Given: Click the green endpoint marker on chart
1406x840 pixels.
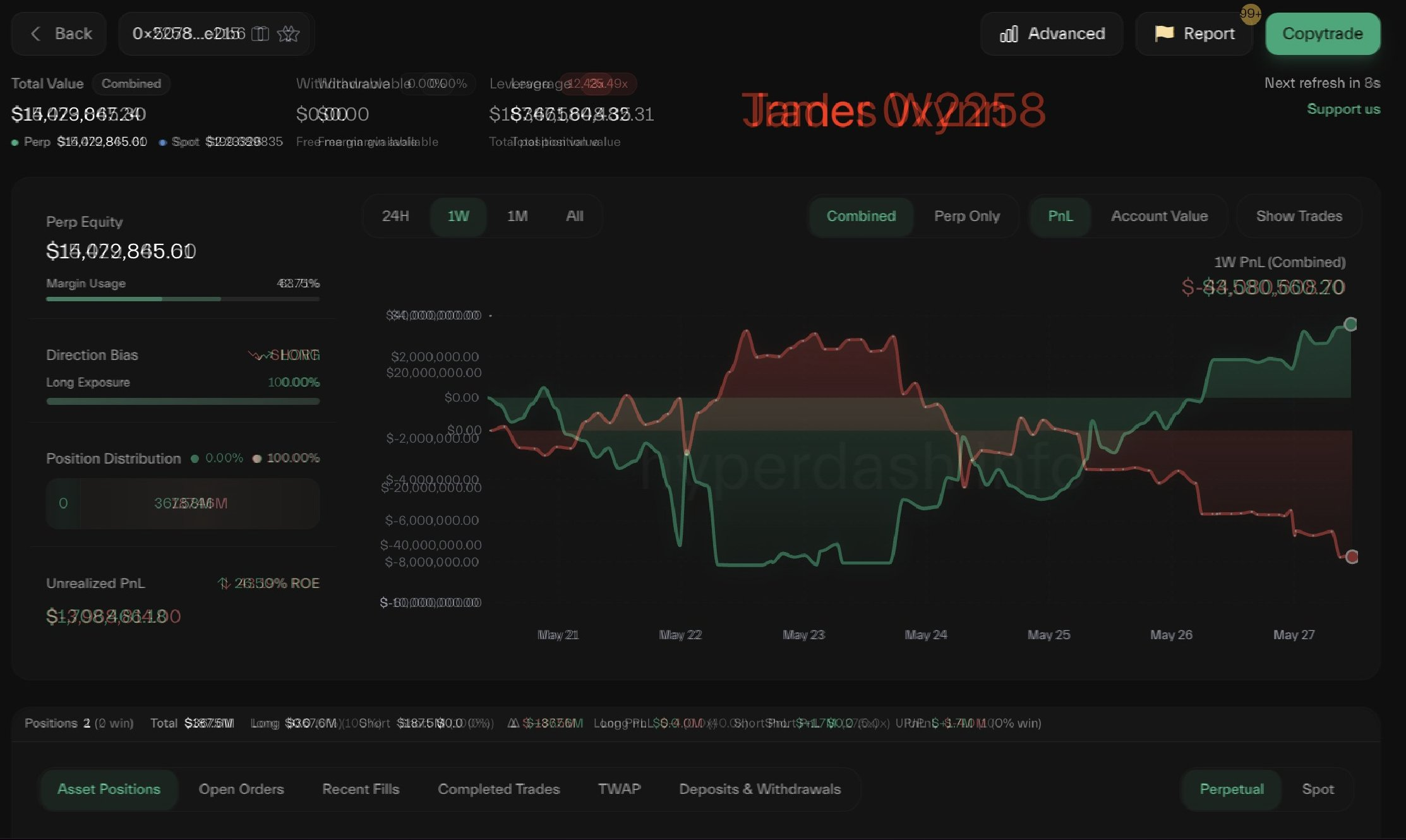Looking at the screenshot, I should click(1350, 324).
